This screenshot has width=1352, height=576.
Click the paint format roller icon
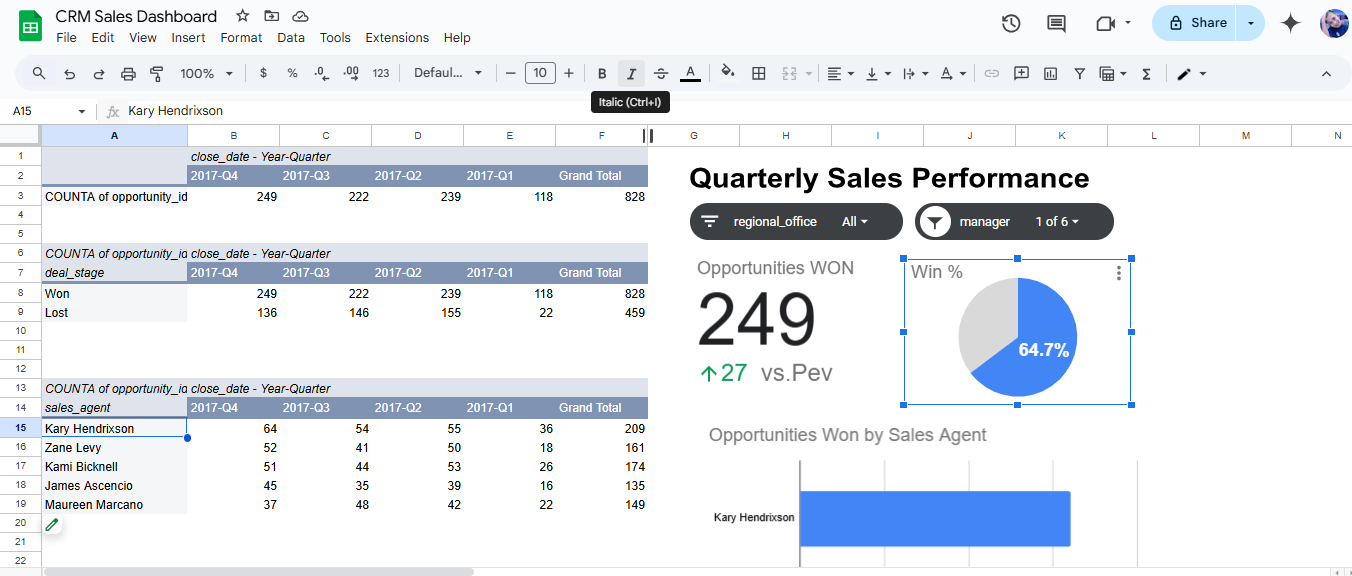click(156, 73)
